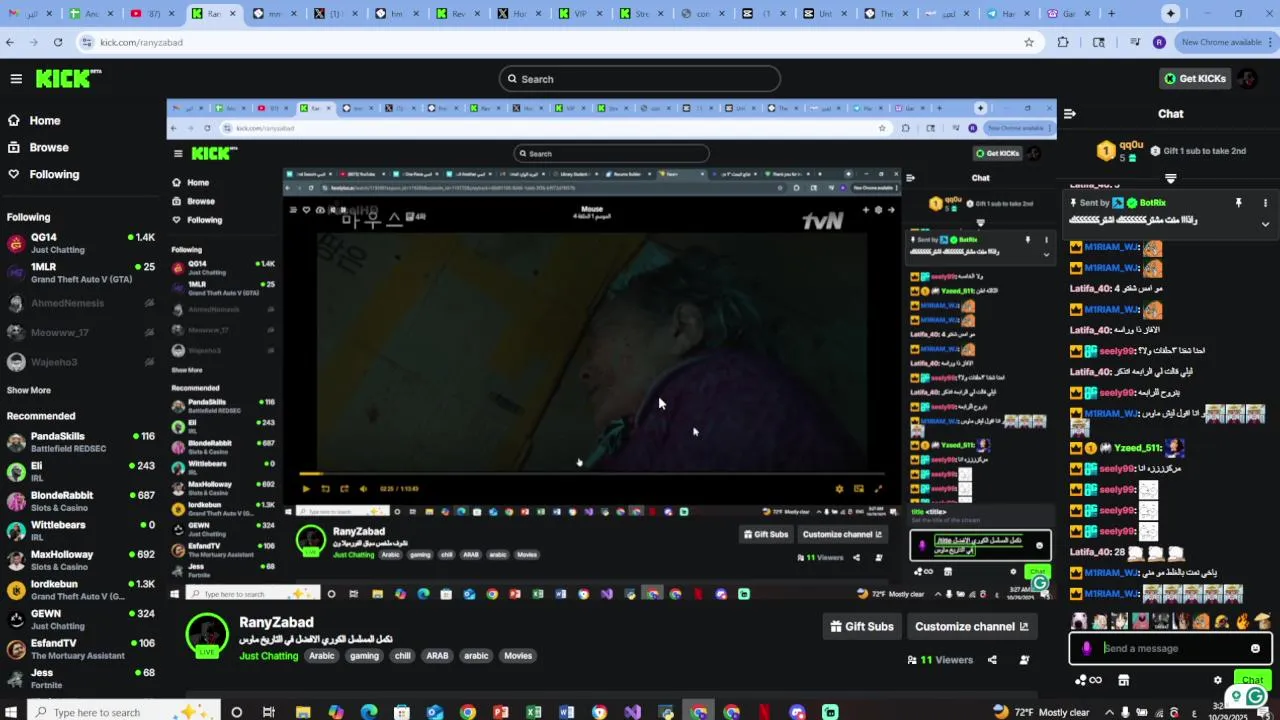Select offline channel AhmedNemesis
Screen dimensions: 1280x720
[80, 303]
